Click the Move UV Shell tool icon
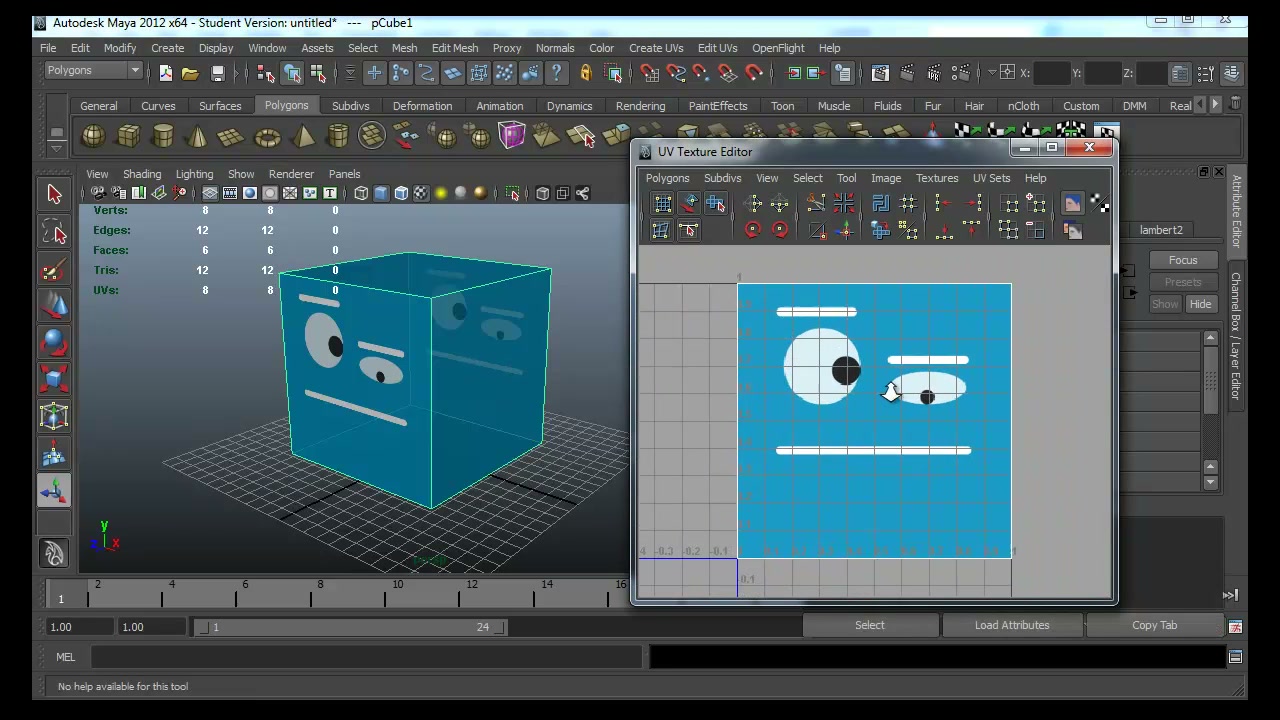Screen dimensions: 1280x720 tap(689, 204)
